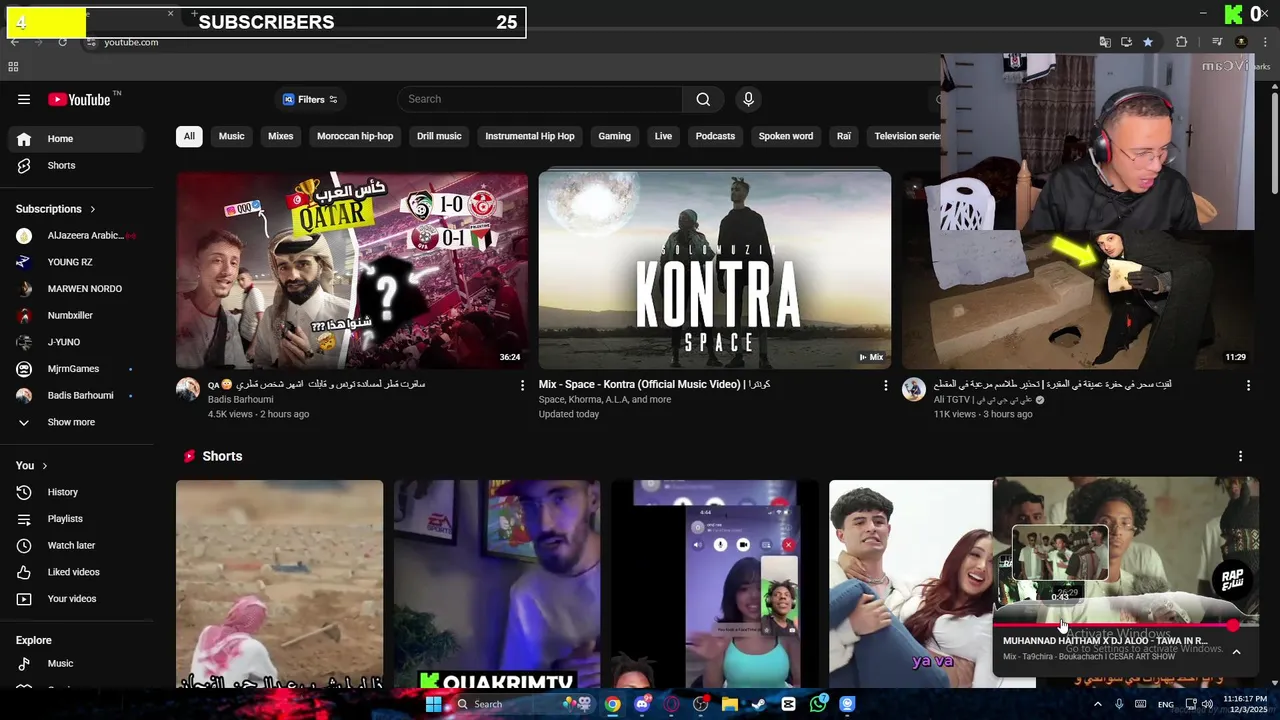This screenshot has width=1280, height=720.
Task: Open Shorts in the sidebar
Action: coord(76,165)
